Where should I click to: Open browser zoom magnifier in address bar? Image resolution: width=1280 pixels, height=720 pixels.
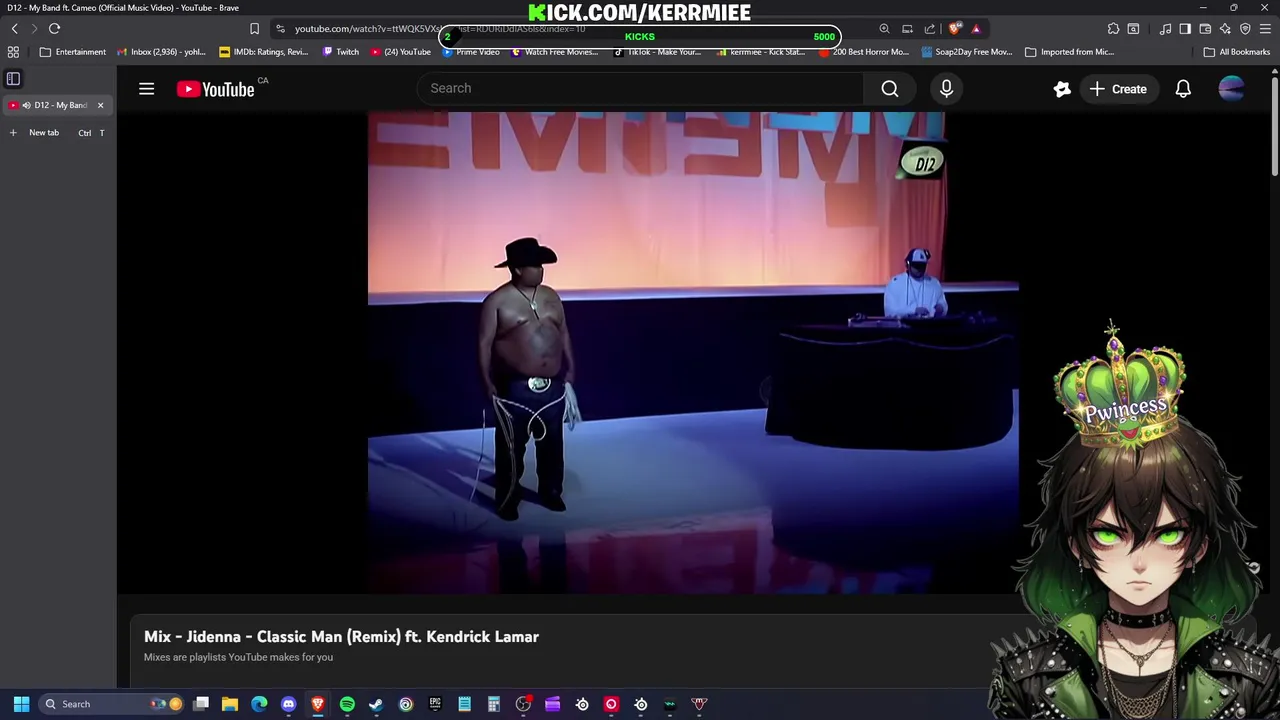[x=884, y=29]
